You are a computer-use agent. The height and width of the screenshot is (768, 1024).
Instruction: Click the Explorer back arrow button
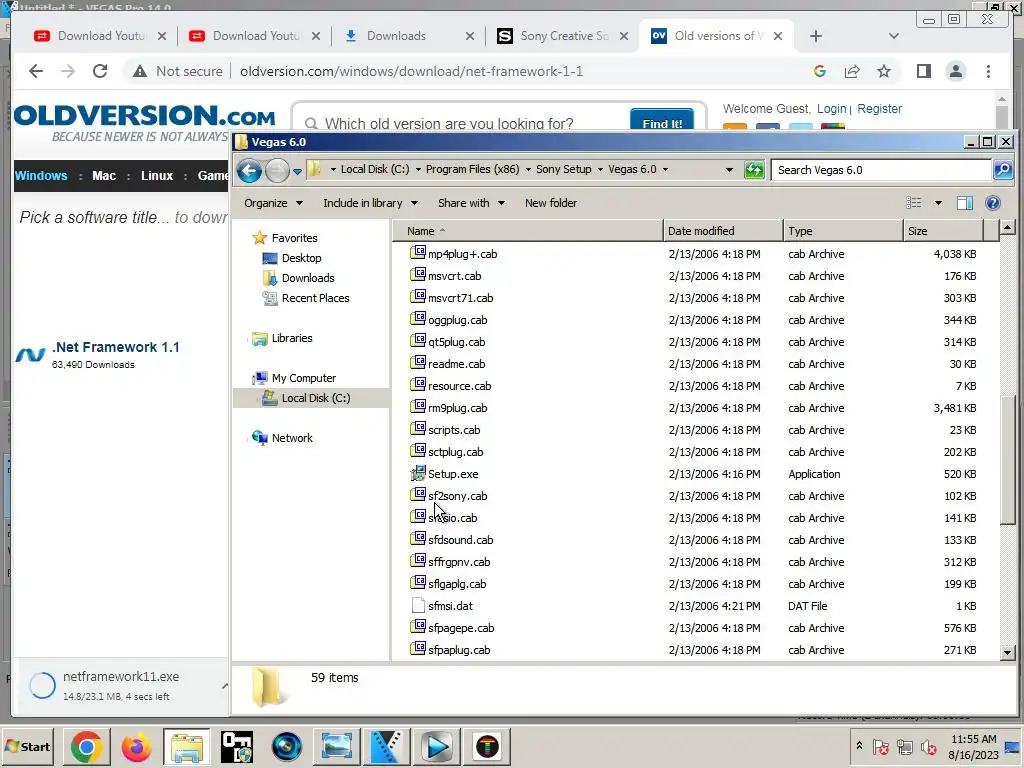click(249, 170)
